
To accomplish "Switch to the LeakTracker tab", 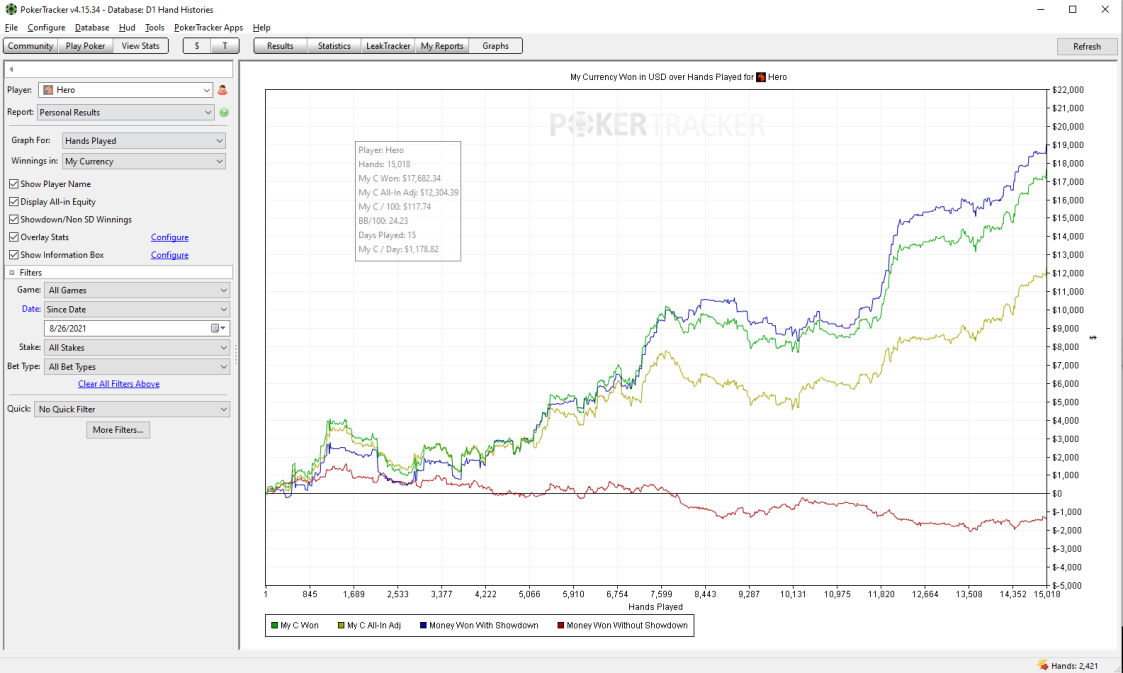I will [388, 46].
